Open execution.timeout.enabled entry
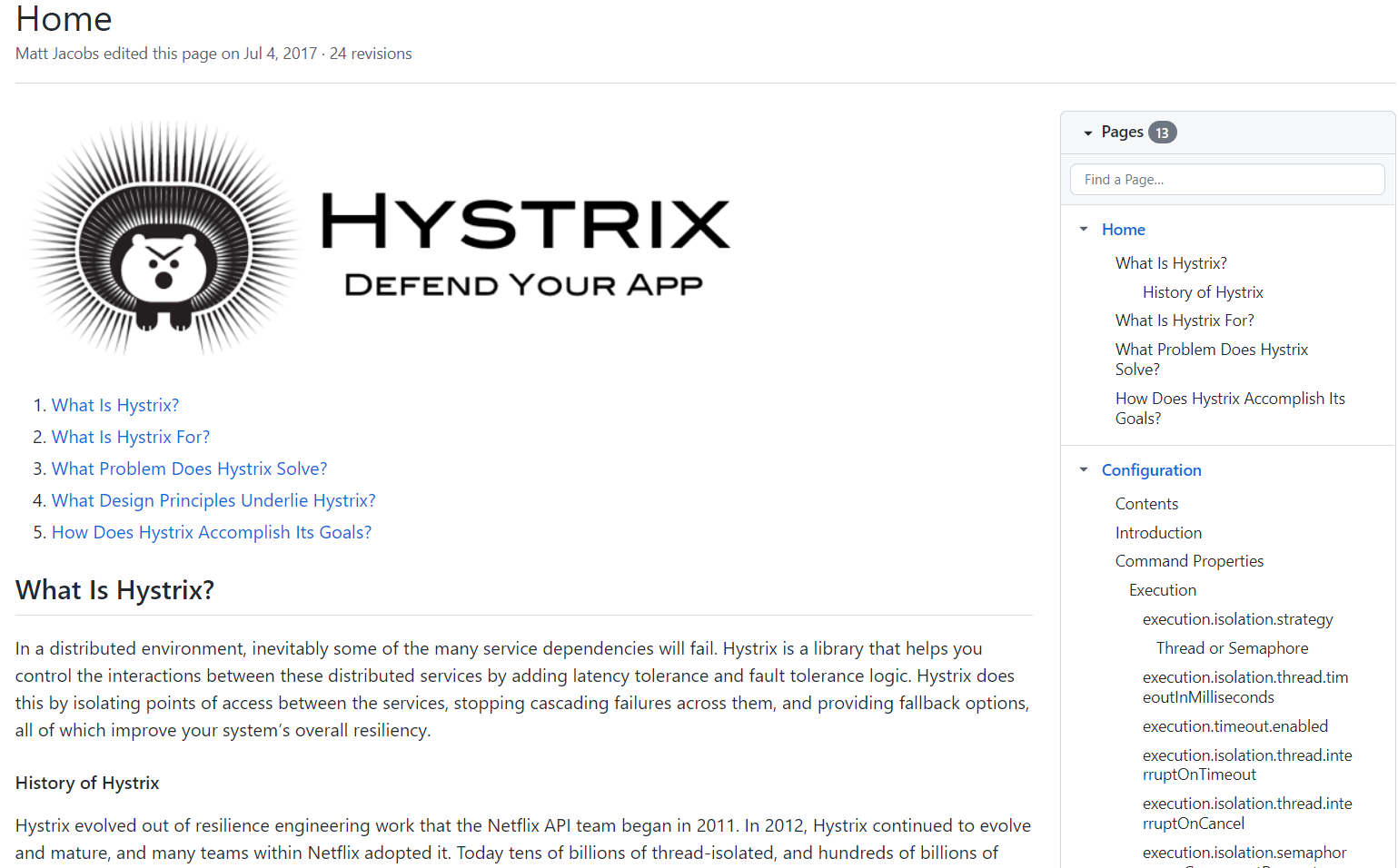The height and width of the screenshot is (868, 1398). coord(1235,726)
